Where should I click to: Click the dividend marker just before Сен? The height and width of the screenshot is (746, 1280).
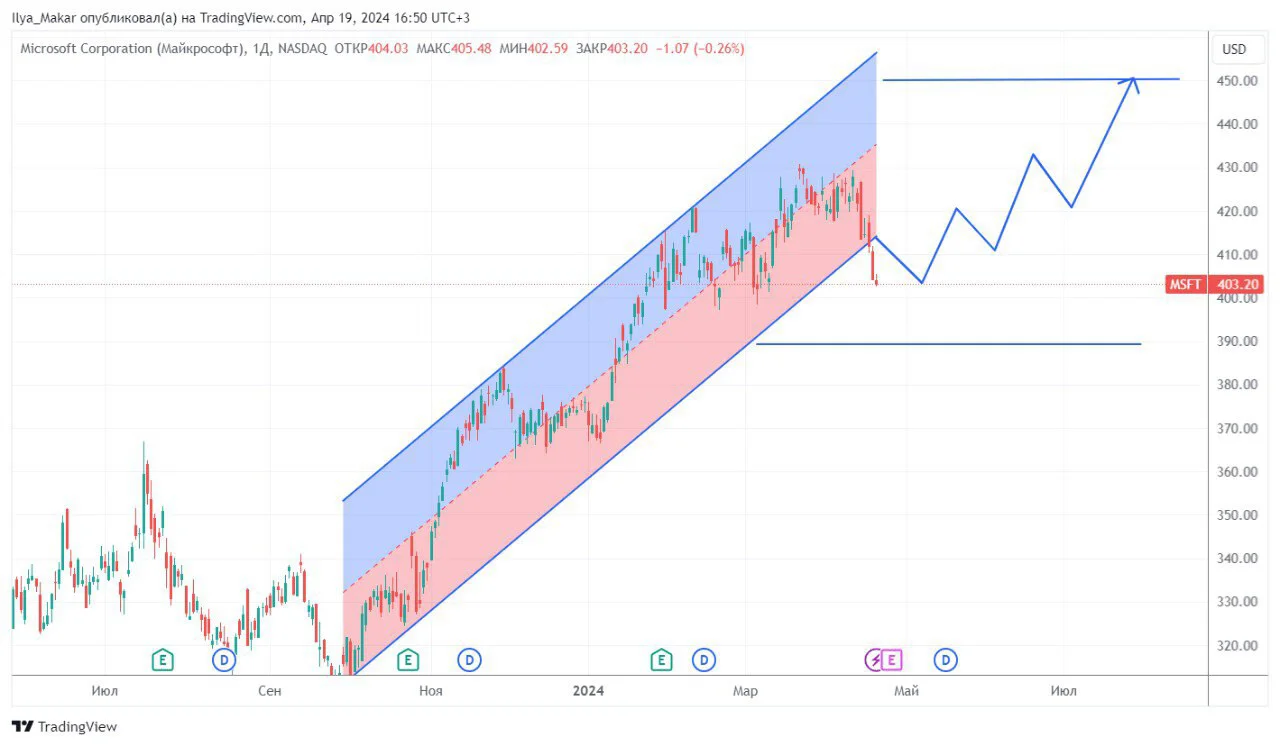pyautogui.click(x=224, y=660)
